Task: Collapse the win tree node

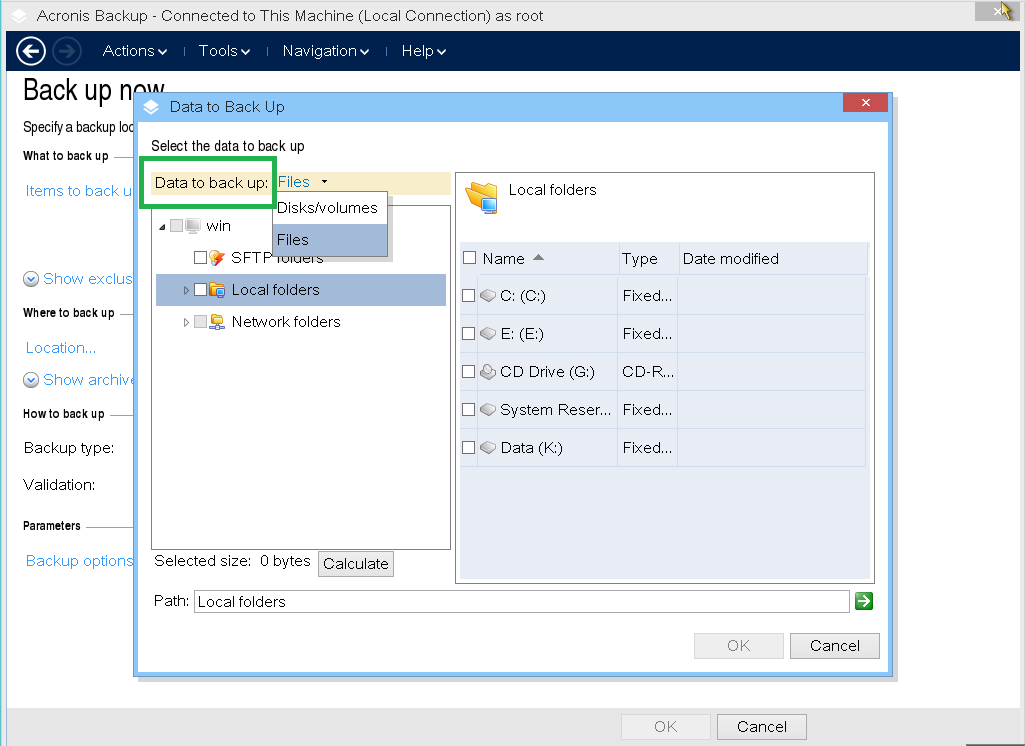Action: pos(162,227)
